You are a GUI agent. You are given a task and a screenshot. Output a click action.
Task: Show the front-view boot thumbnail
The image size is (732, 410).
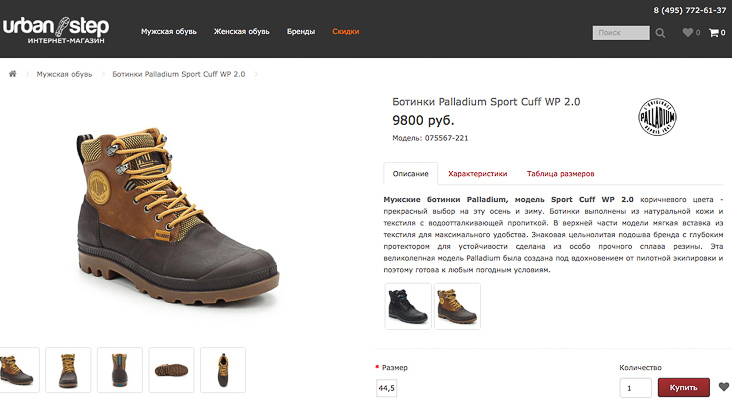tap(68, 370)
